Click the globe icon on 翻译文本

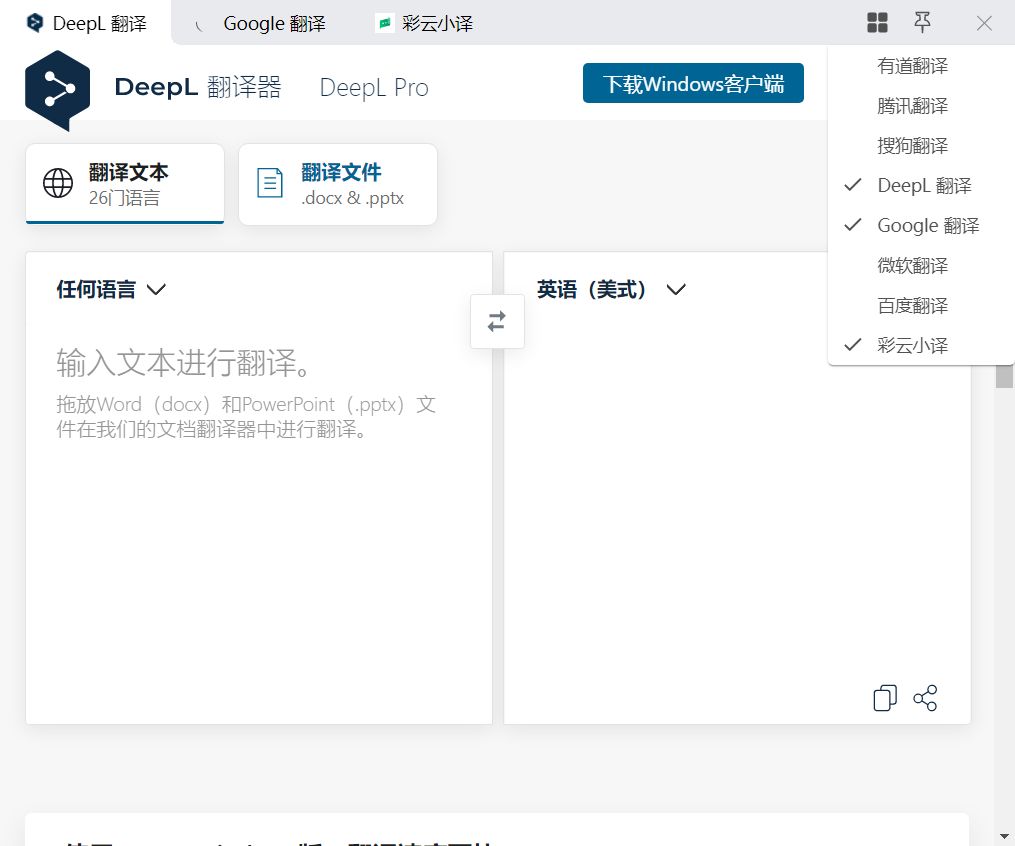pyautogui.click(x=58, y=183)
